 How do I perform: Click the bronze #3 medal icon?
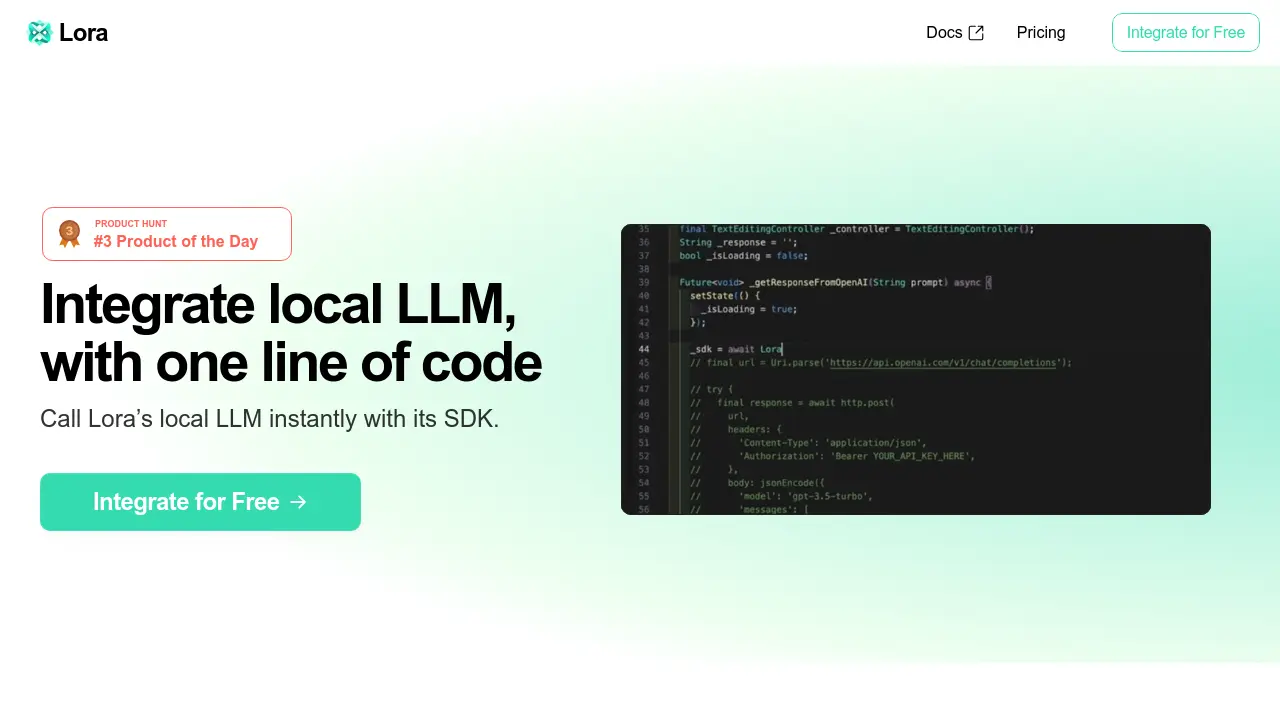[x=69, y=234]
